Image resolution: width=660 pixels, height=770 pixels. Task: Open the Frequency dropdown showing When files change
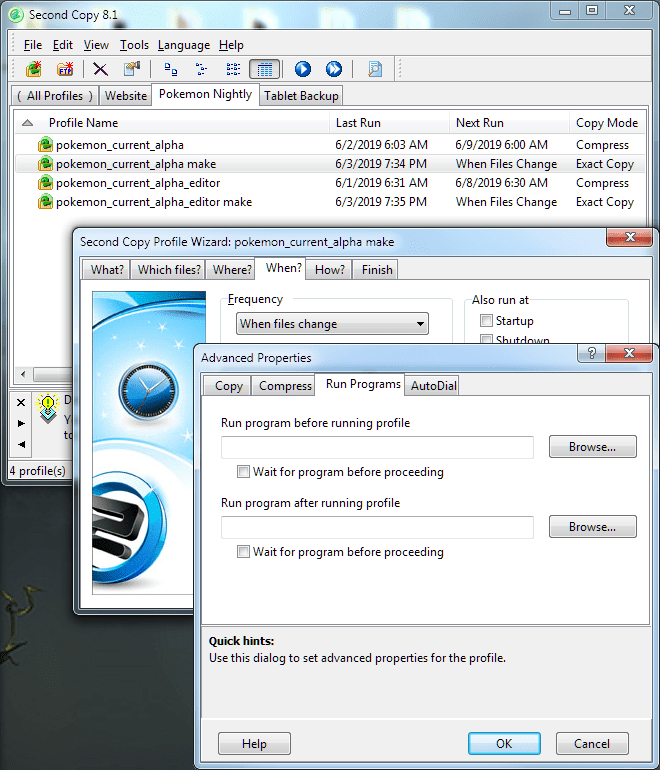point(332,324)
